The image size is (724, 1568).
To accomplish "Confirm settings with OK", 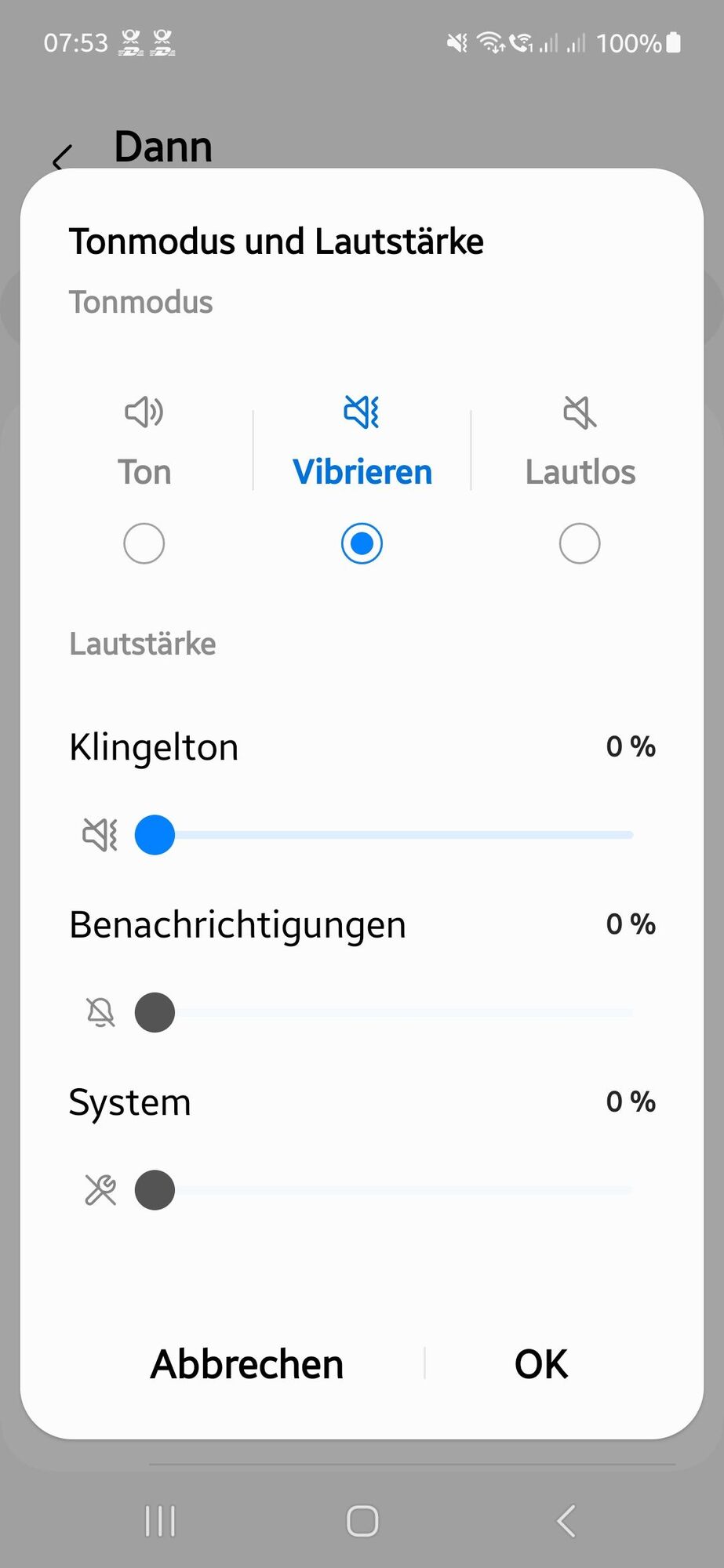I will (x=541, y=1364).
